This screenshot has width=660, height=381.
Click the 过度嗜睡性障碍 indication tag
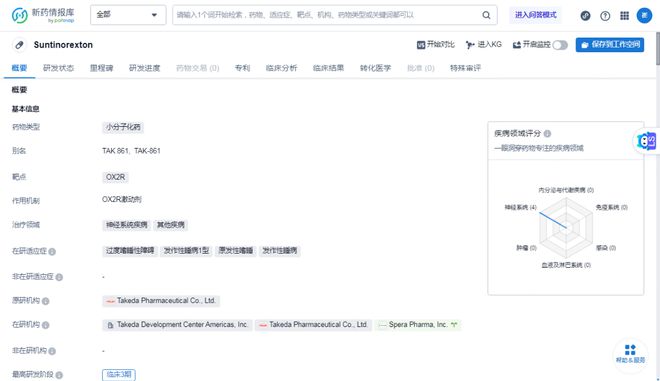coord(130,251)
